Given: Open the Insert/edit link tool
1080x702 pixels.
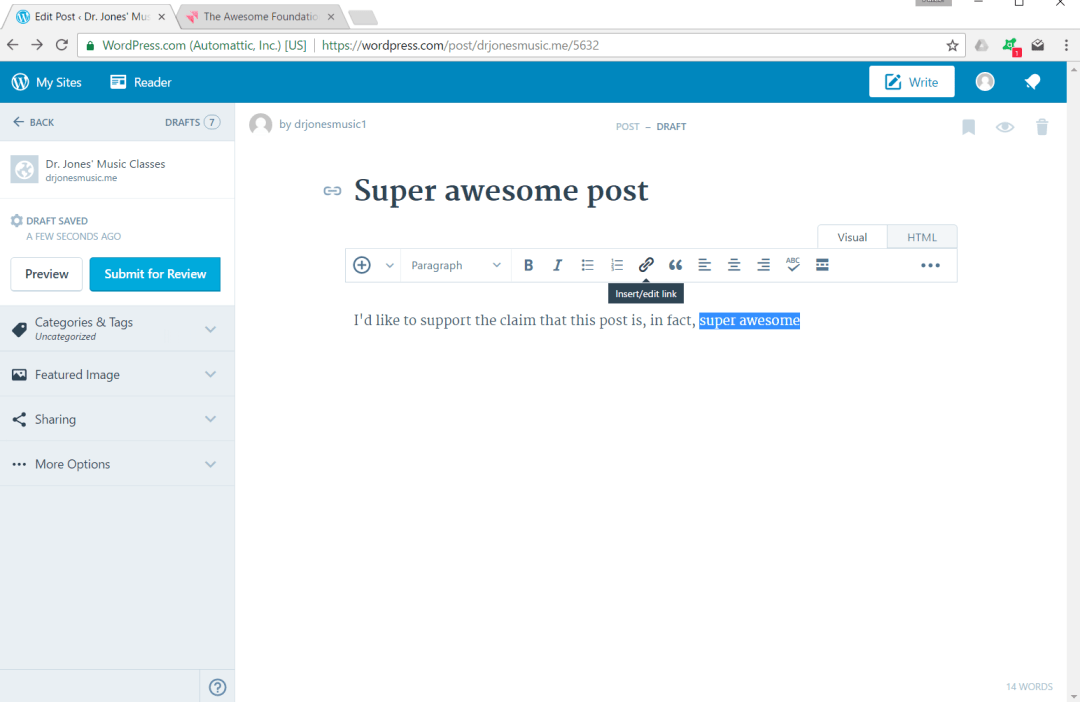Looking at the screenshot, I should click(x=646, y=264).
